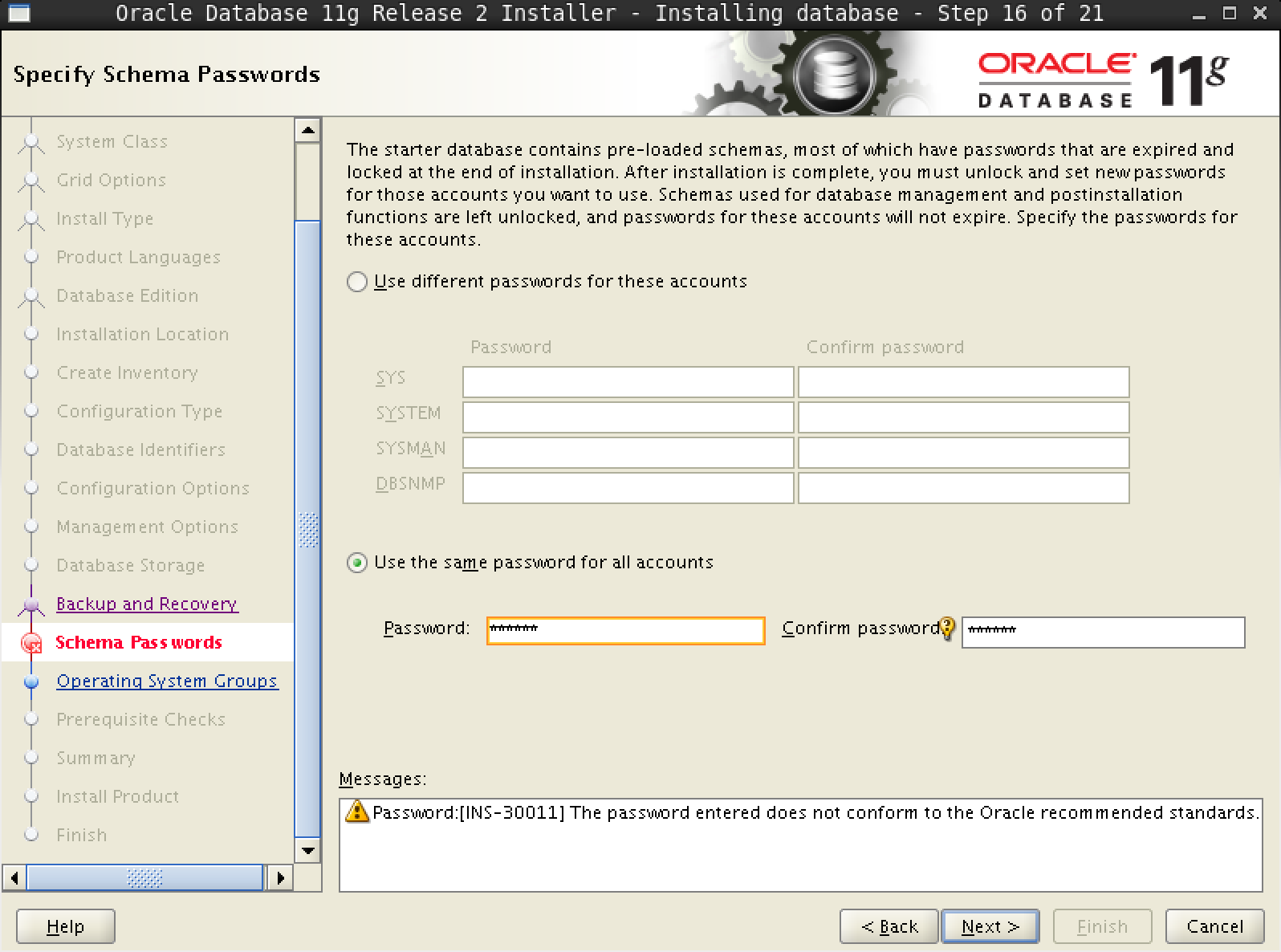The width and height of the screenshot is (1281, 952).
Task: Click the Backup and Recovery step bullet
Action: pos(32,604)
